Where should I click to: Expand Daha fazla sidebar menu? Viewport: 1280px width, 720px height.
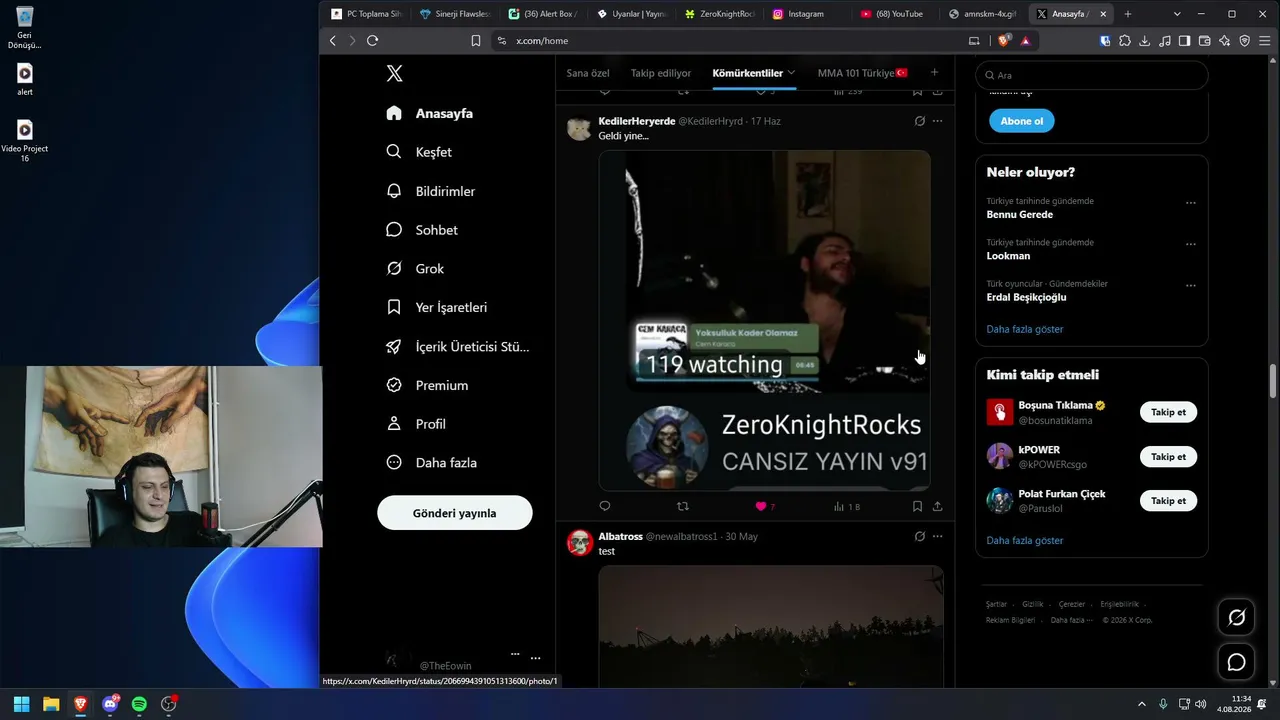point(431,463)
